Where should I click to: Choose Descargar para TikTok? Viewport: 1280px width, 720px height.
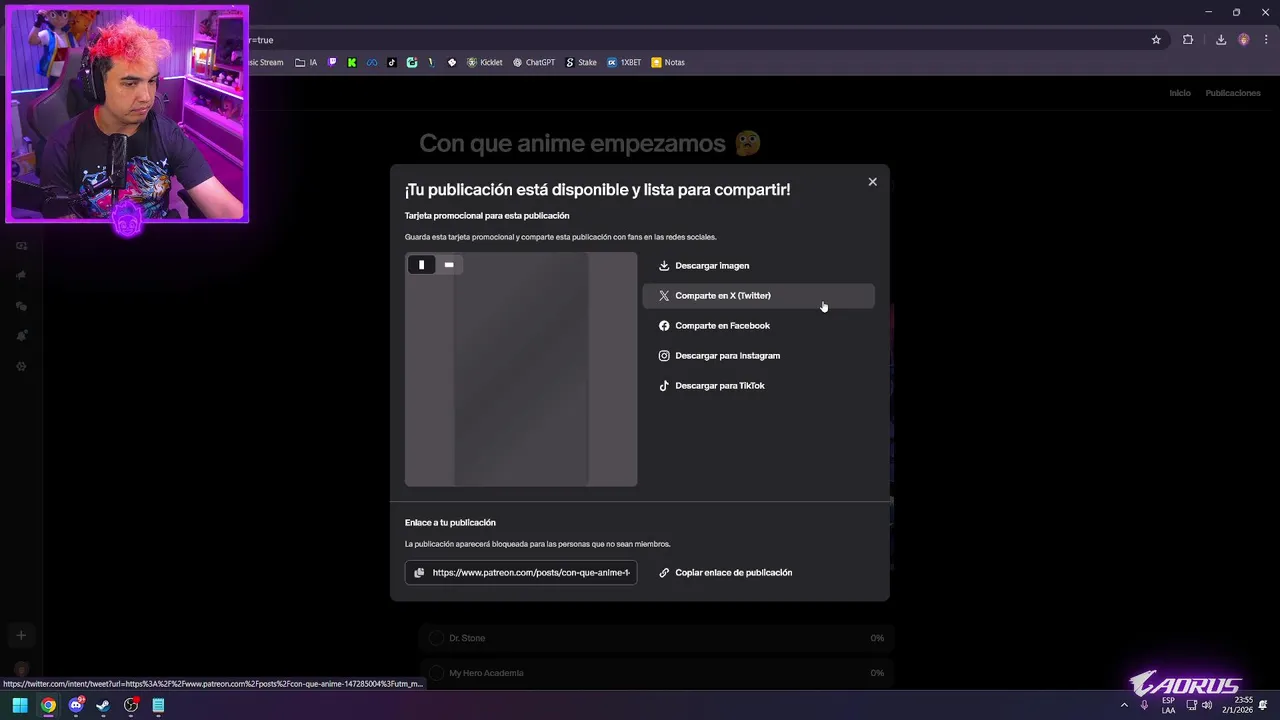[758, 386]
